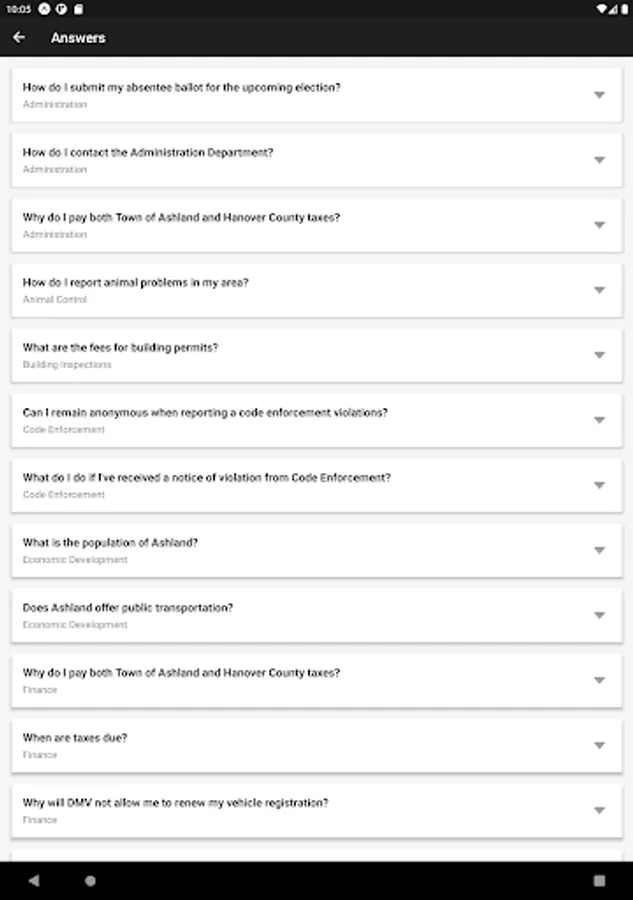The height and width of the screenshot is (900, 633).
Task: Expand 'When are taxes due?' arrow
Action: [599, 745]
